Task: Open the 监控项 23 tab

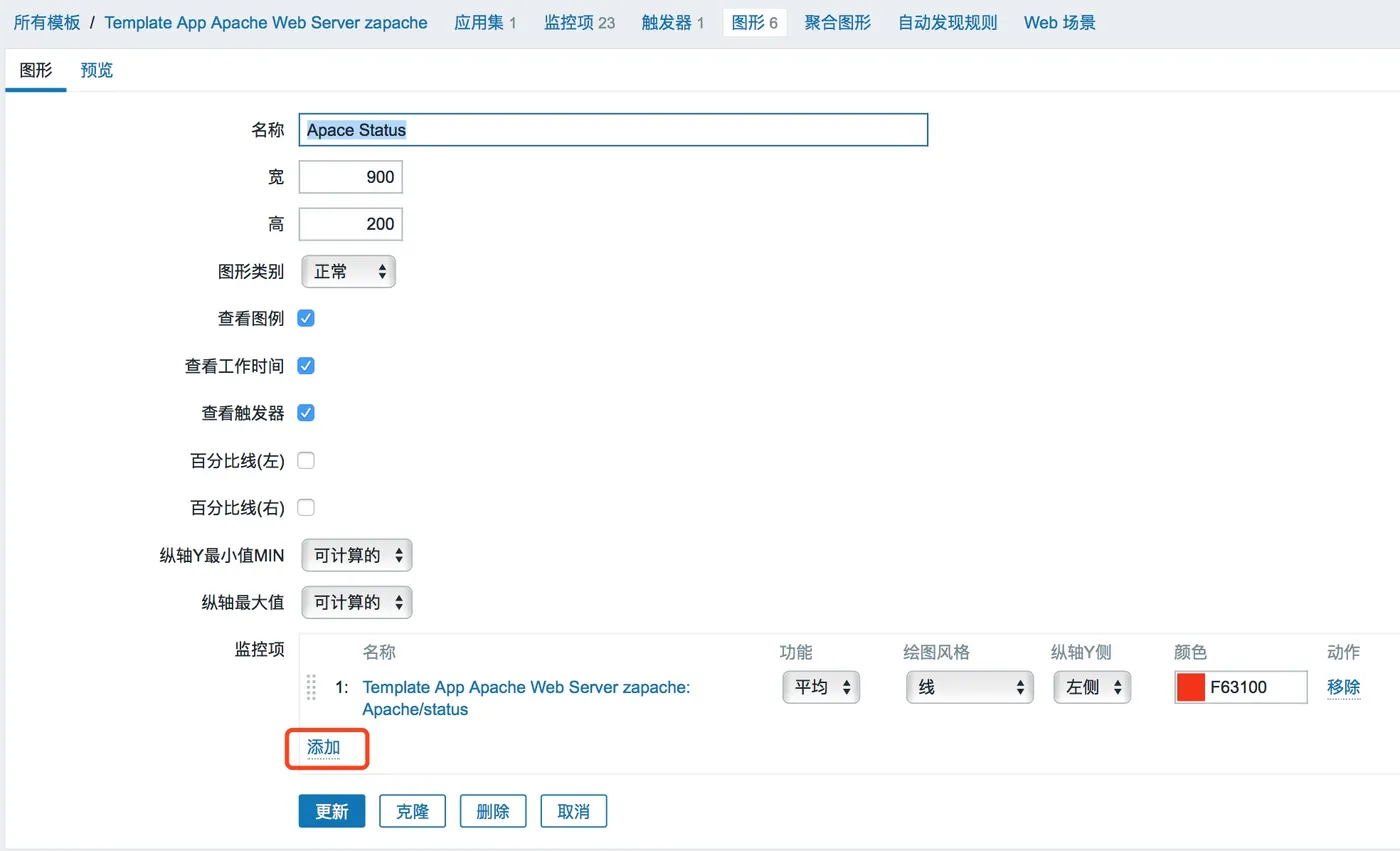Action: click(x=579, y=22)
